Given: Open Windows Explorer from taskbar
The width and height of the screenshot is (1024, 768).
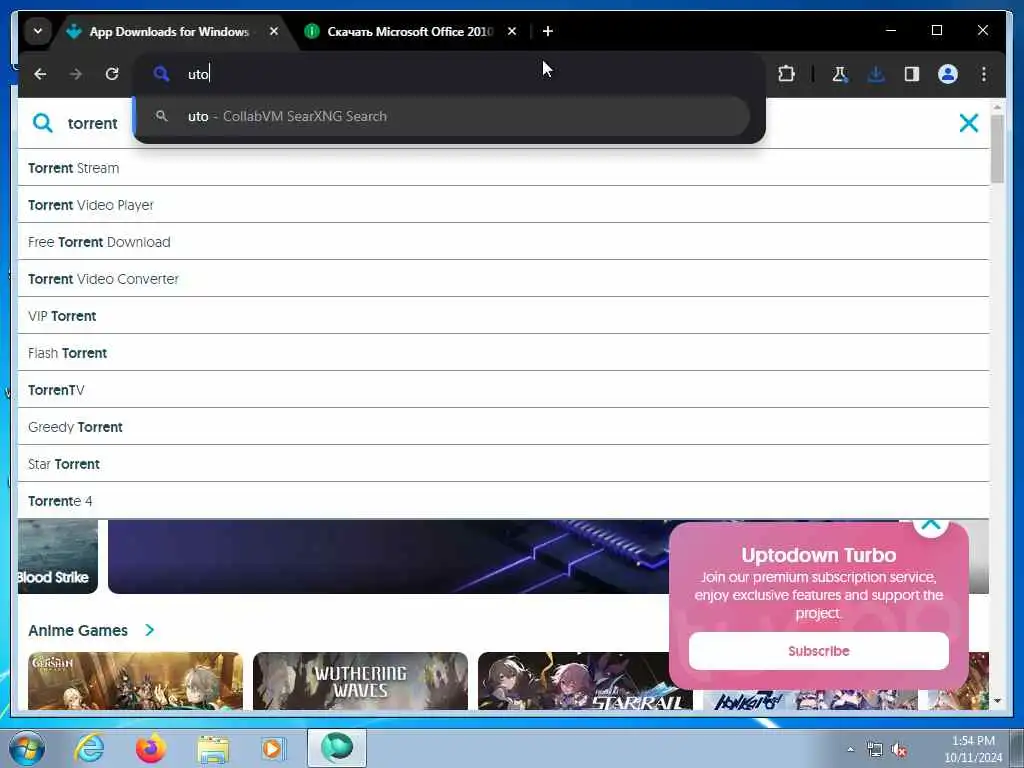Looking at the screenshot, I should [x=213, y=748].
